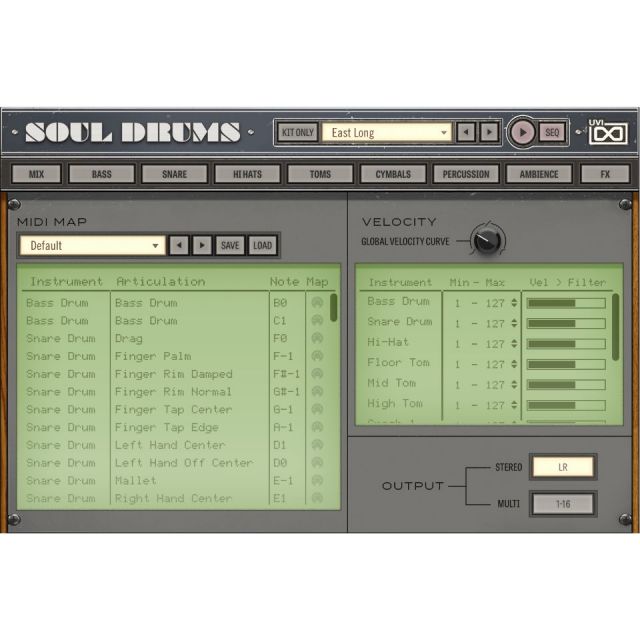Adjust Mid Tom velocity range stepper
The height and width of the screenshot is (640, 640).
coord(514,384)
